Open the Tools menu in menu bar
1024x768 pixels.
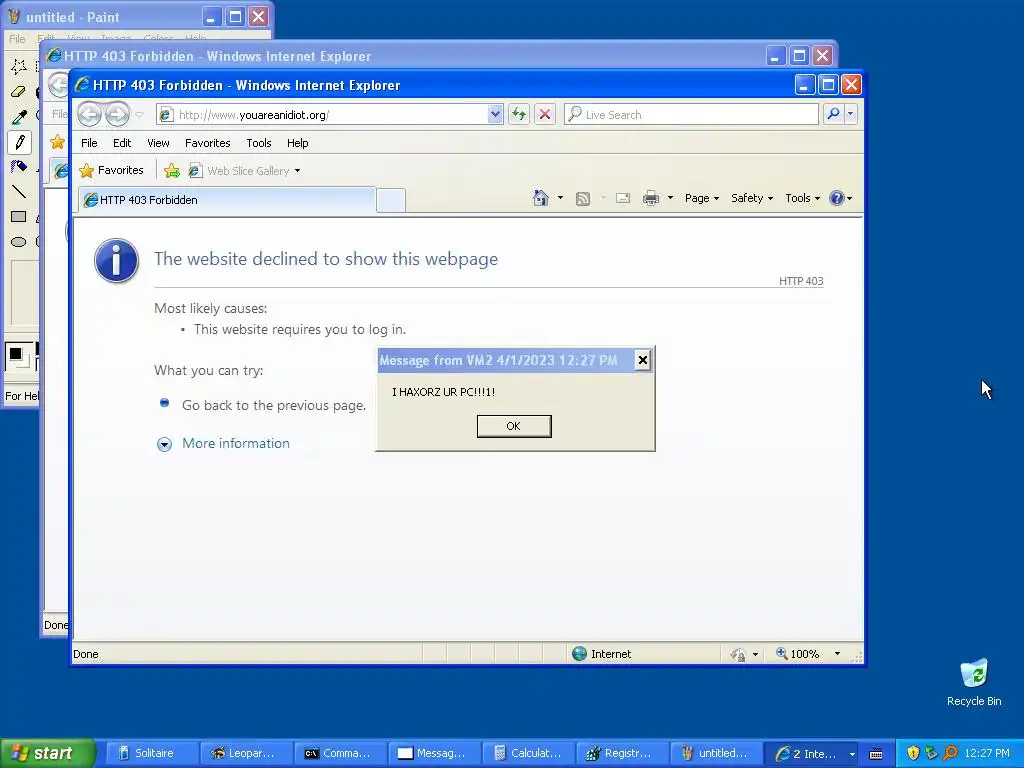[259, 143]
